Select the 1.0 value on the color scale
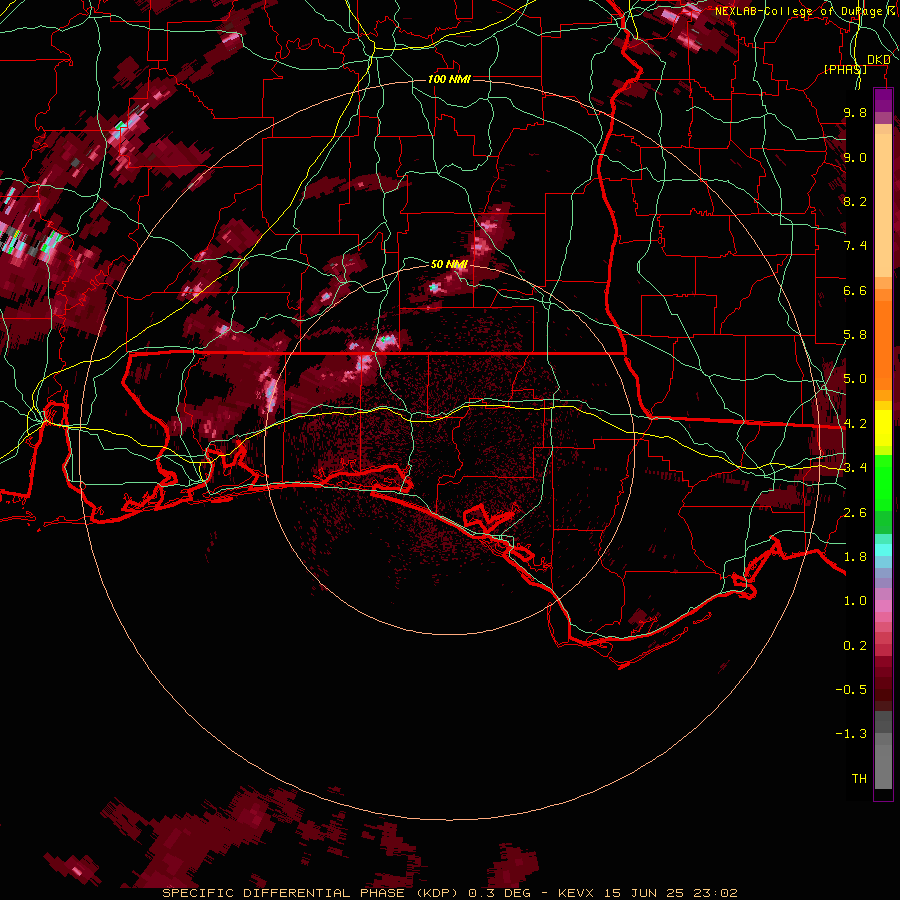The image size is (900, 900). pos(855,601)
